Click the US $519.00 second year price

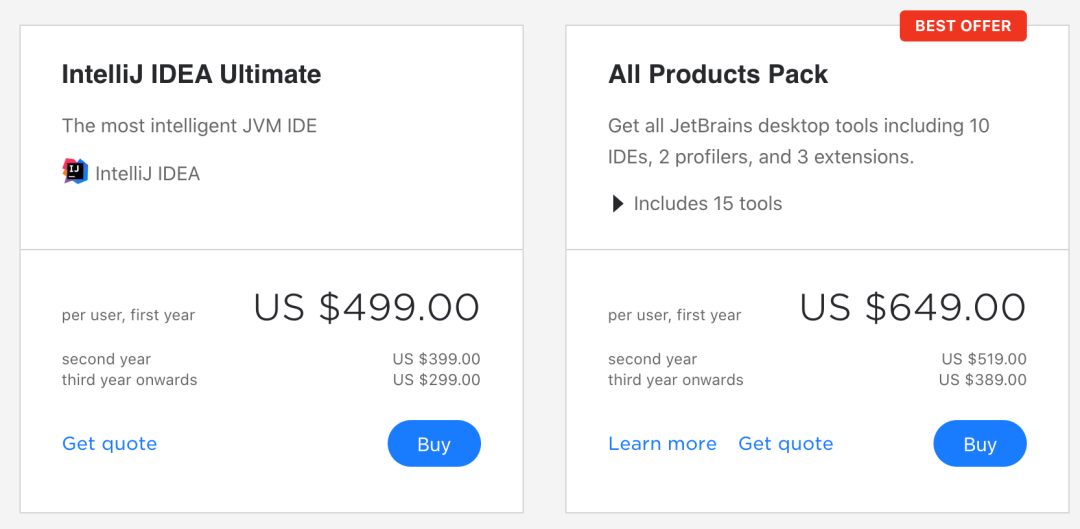[x=984, y=360]
